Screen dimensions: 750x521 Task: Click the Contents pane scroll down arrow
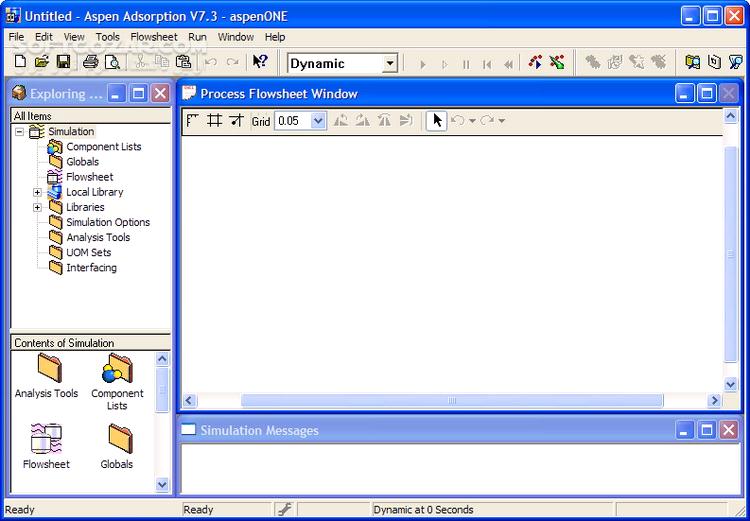[x=162, y=485]
